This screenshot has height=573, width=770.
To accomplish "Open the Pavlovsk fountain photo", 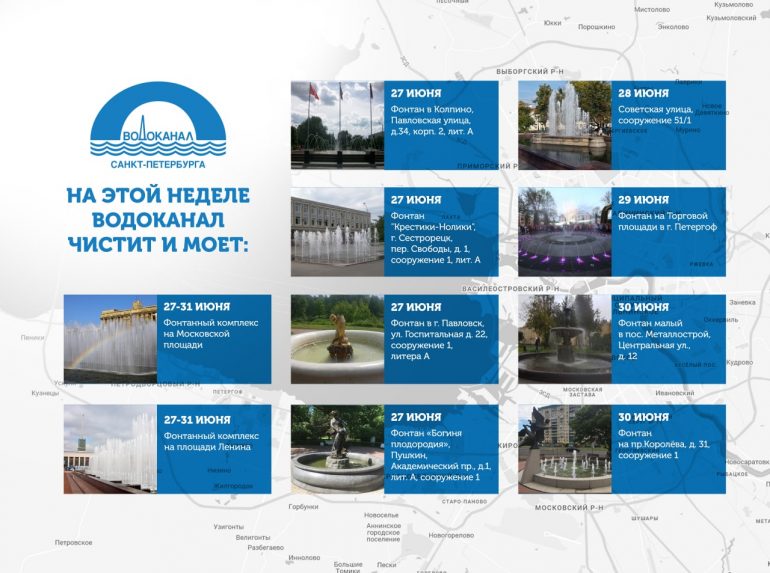I will 337,339.
